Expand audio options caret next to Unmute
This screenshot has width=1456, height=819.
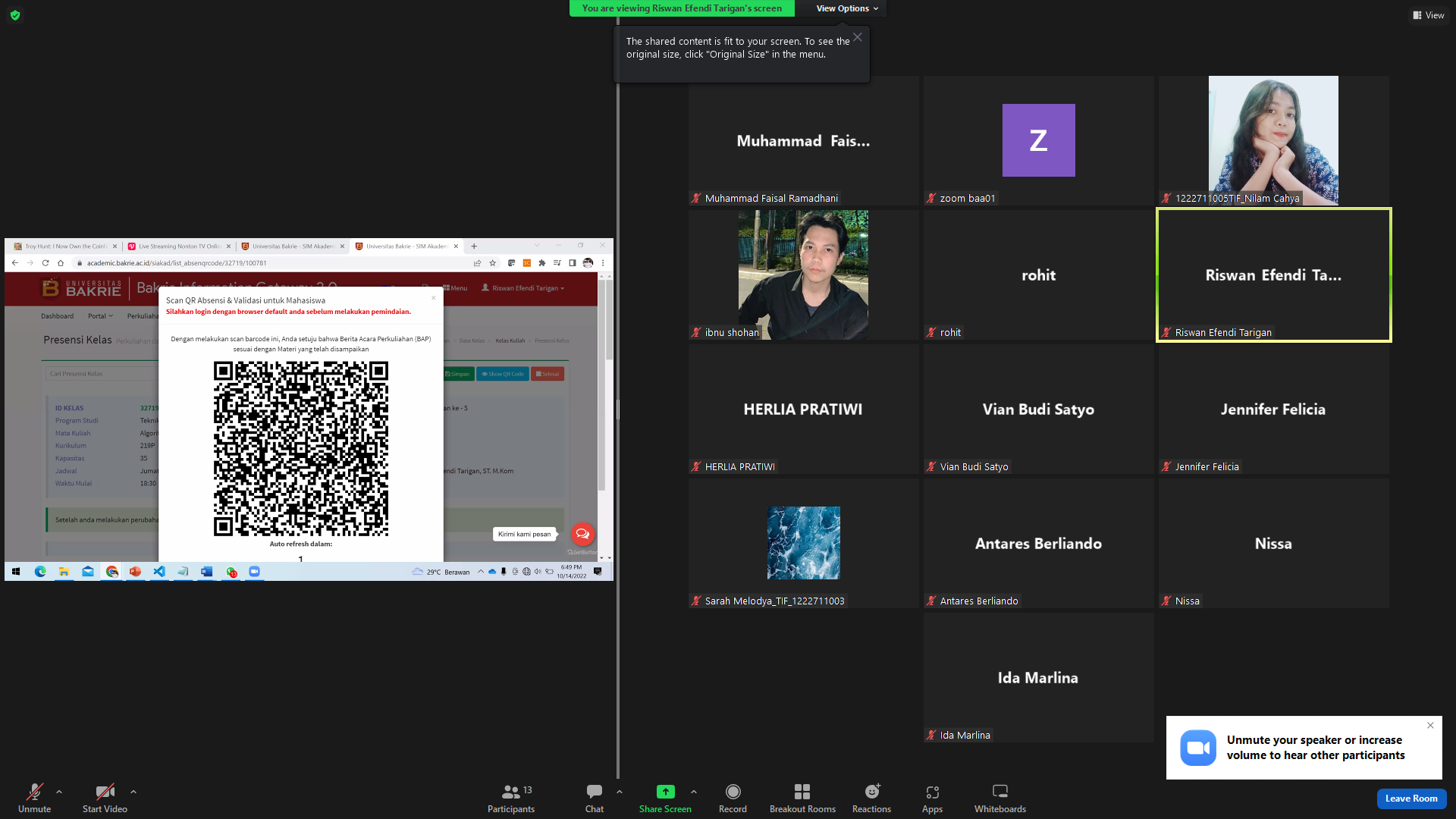tap(59, 792)
